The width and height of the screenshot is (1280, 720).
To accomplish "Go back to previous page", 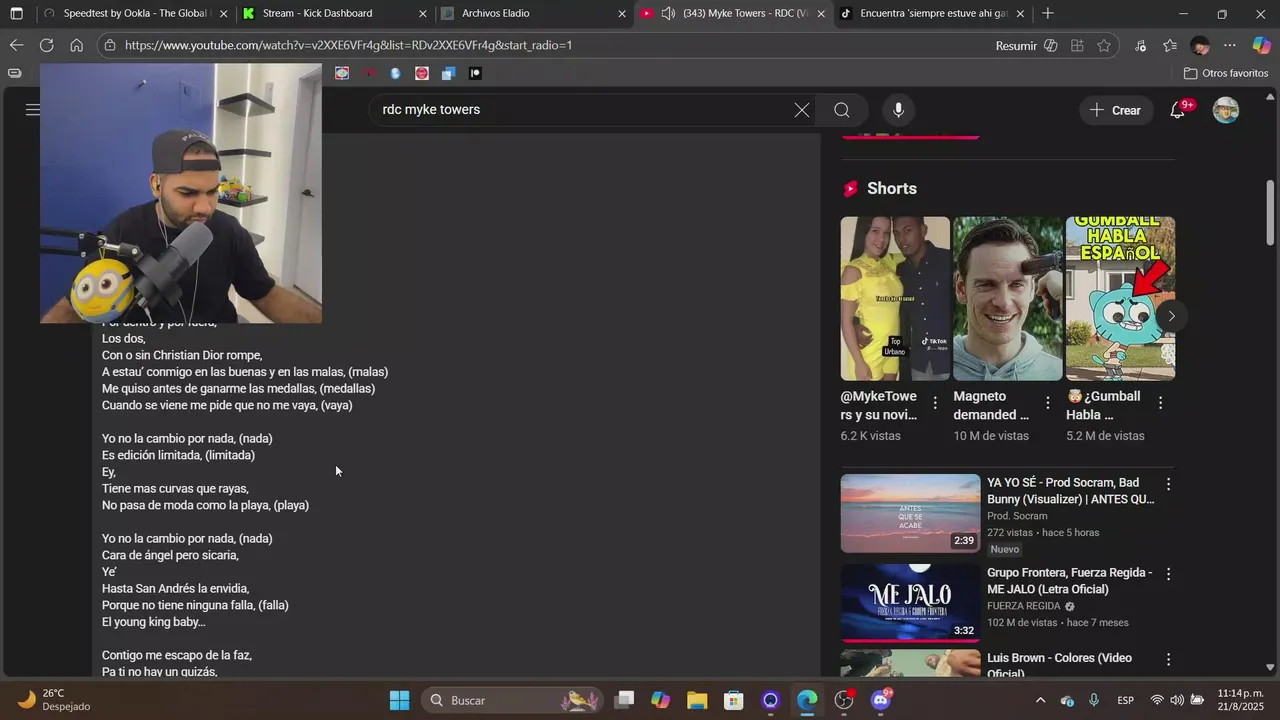I will pyautogui.click(x=16, y=45).
